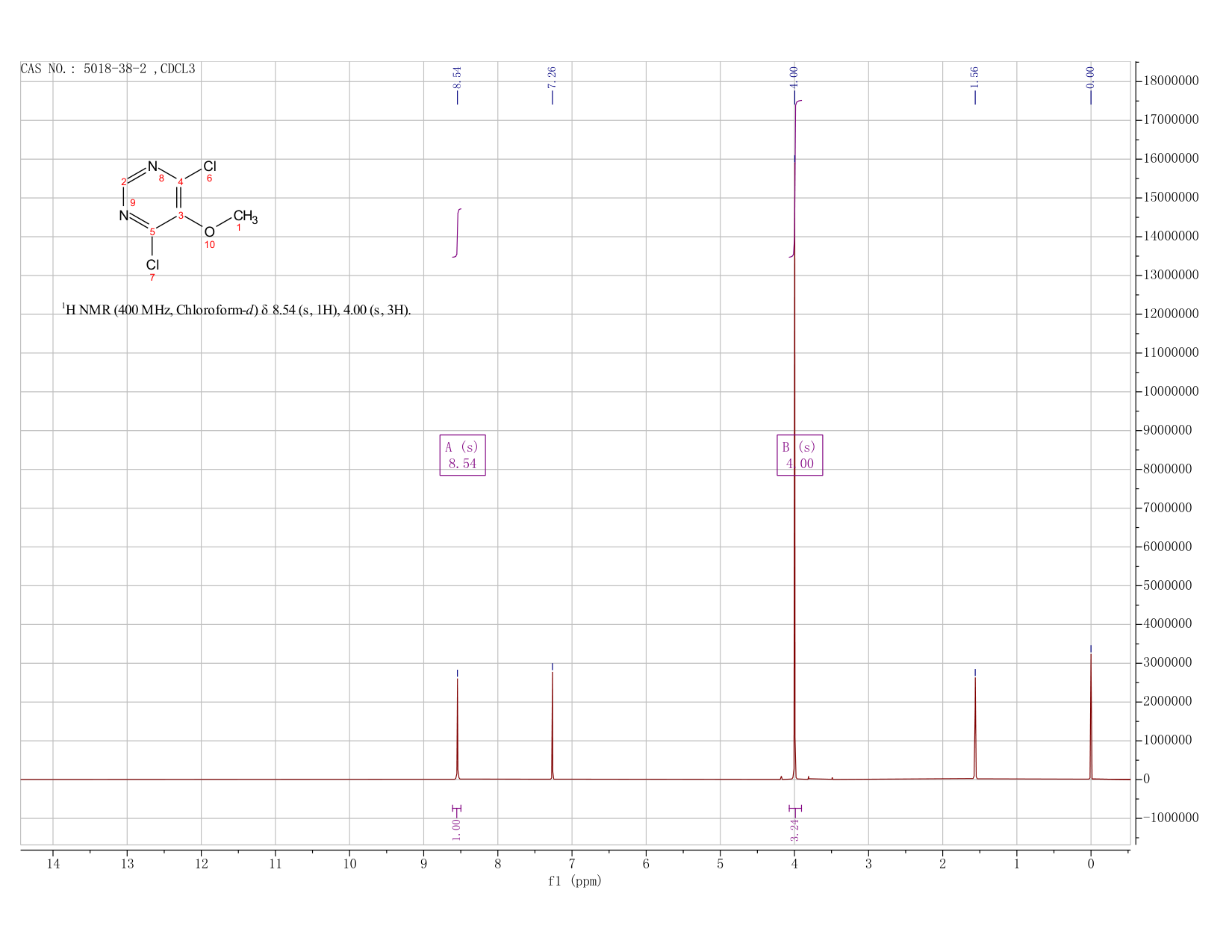Click the integral value 1.00 below baseline
Image resolution: width=1232 pixels, height=952 pixels.
457,830
